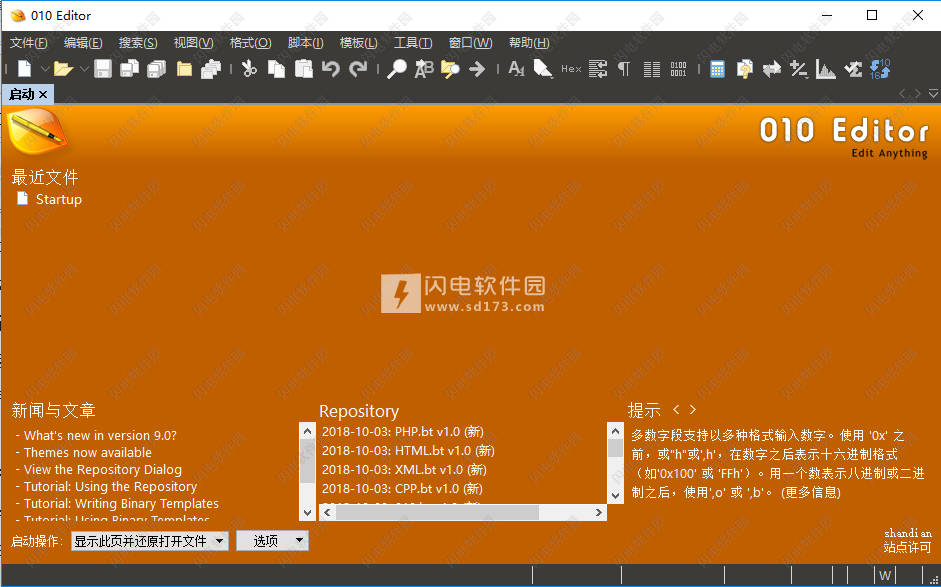Open the 模板(L) menu
This screenshot has width=941, height=587.
coord(358,43)
